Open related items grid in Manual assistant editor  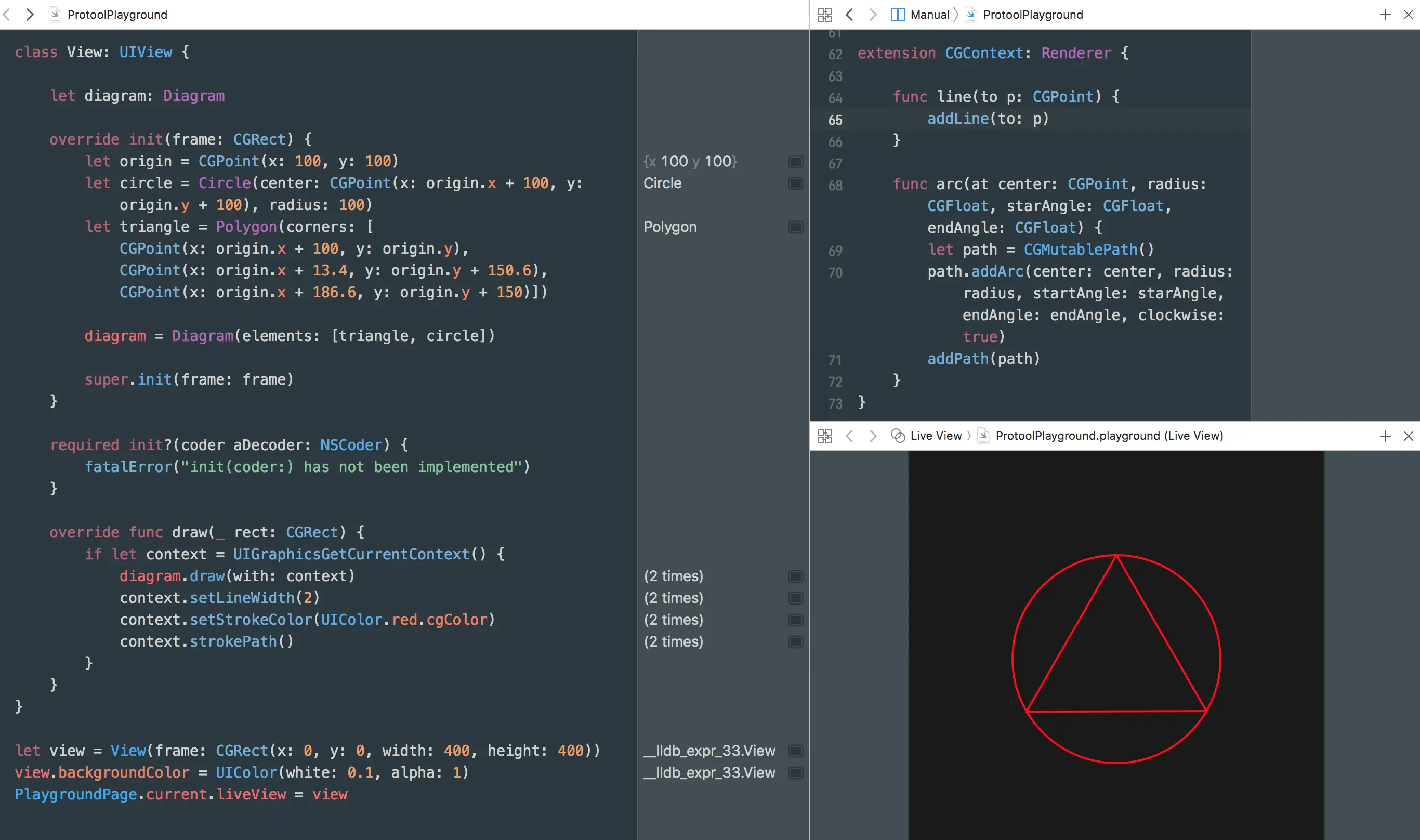tap(824, 15)
